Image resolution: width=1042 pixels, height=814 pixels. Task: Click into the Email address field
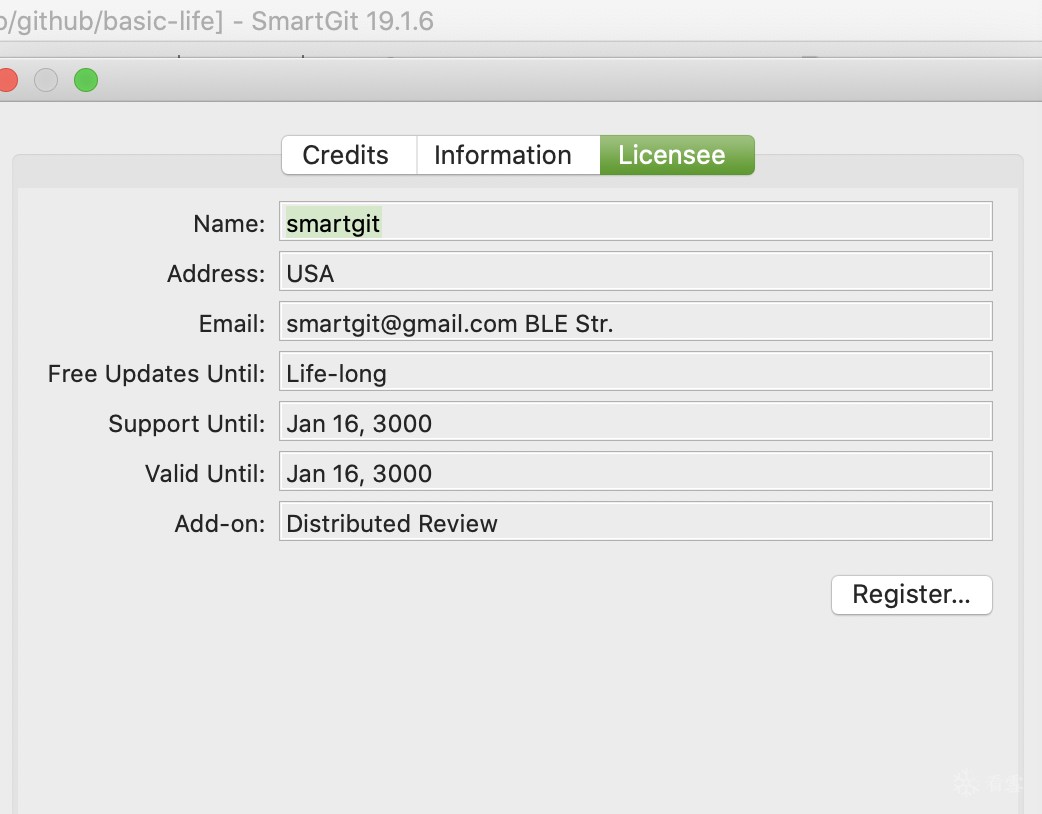tap(635, 322)
